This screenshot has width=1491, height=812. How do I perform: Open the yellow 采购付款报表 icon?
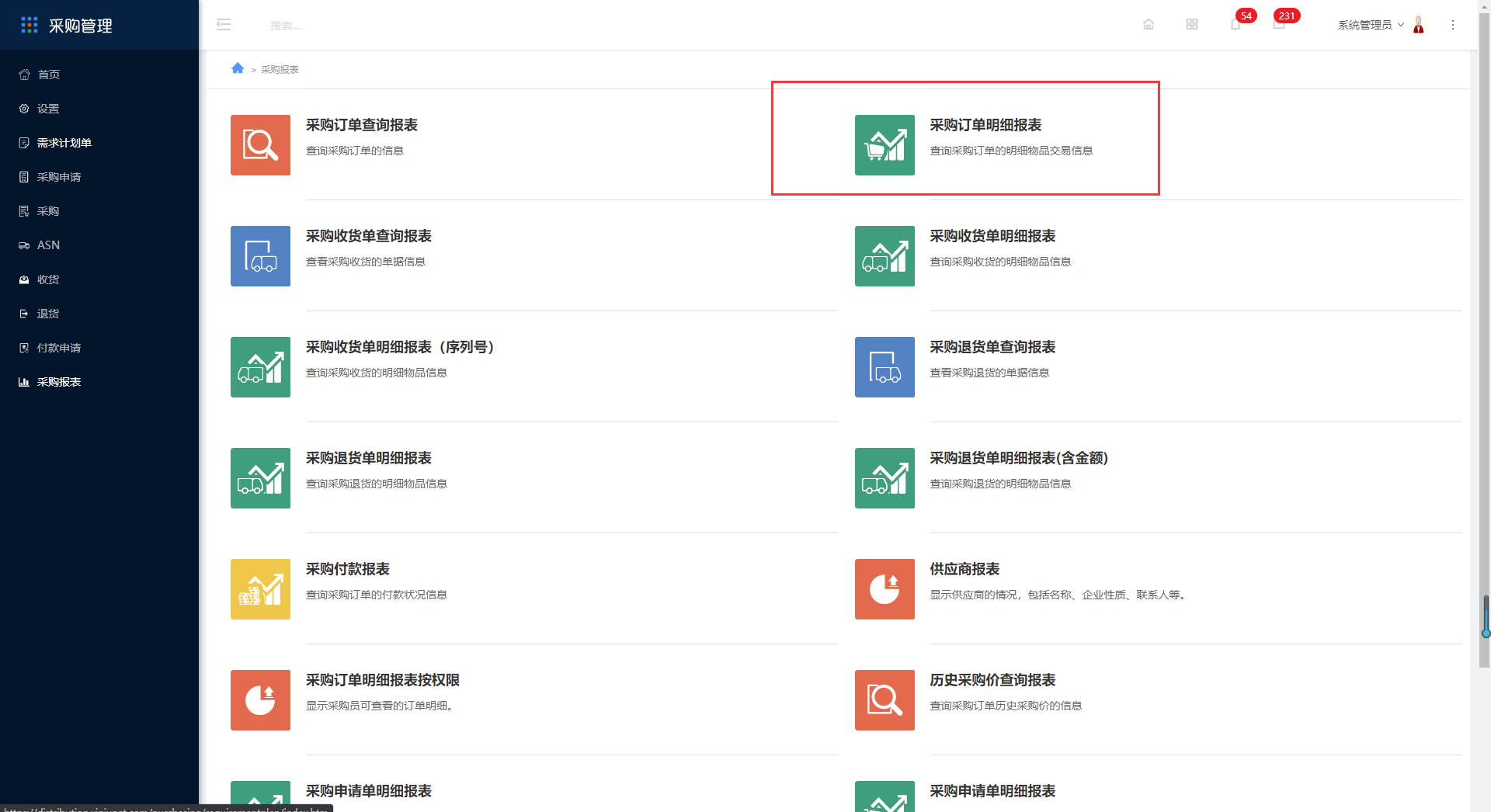click(260, 589)
